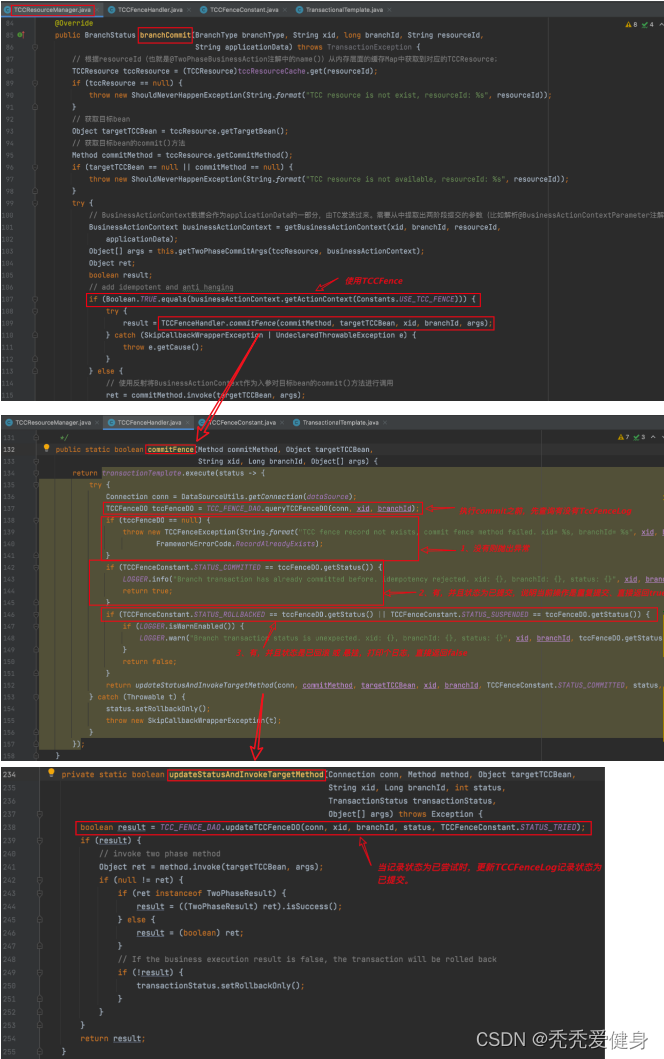The image size is (664, 1059).
Task: Click the lightbulb at updateStatusAndInvokeTargetMethod line 234
Action: [51, 773]
